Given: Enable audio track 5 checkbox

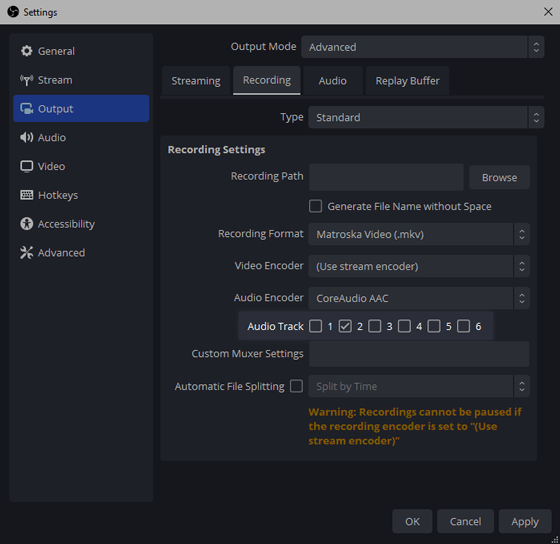Looking at the screenshot, I should 434,326.
